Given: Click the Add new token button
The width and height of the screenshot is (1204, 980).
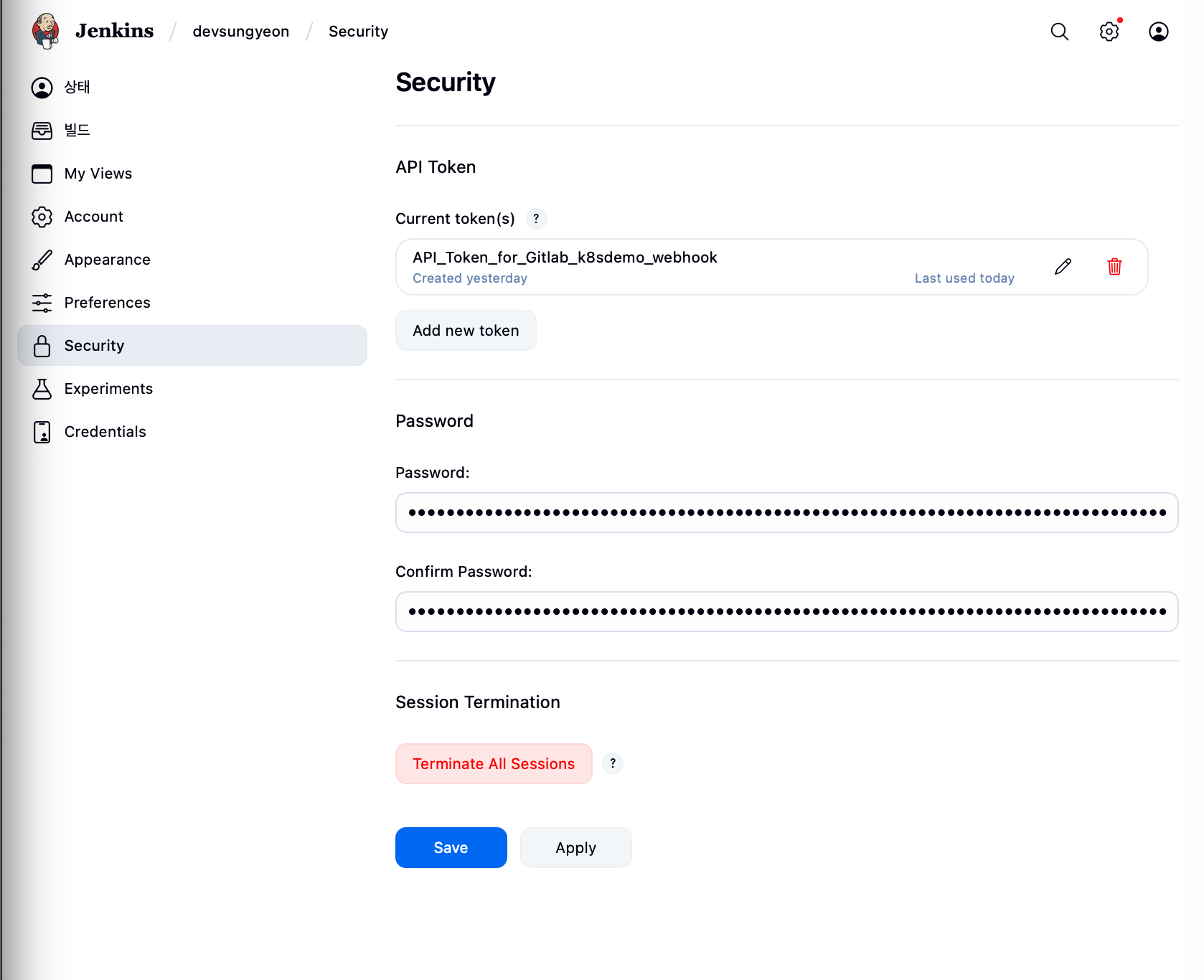Looking at the screenshot, I should pos(466,331).
